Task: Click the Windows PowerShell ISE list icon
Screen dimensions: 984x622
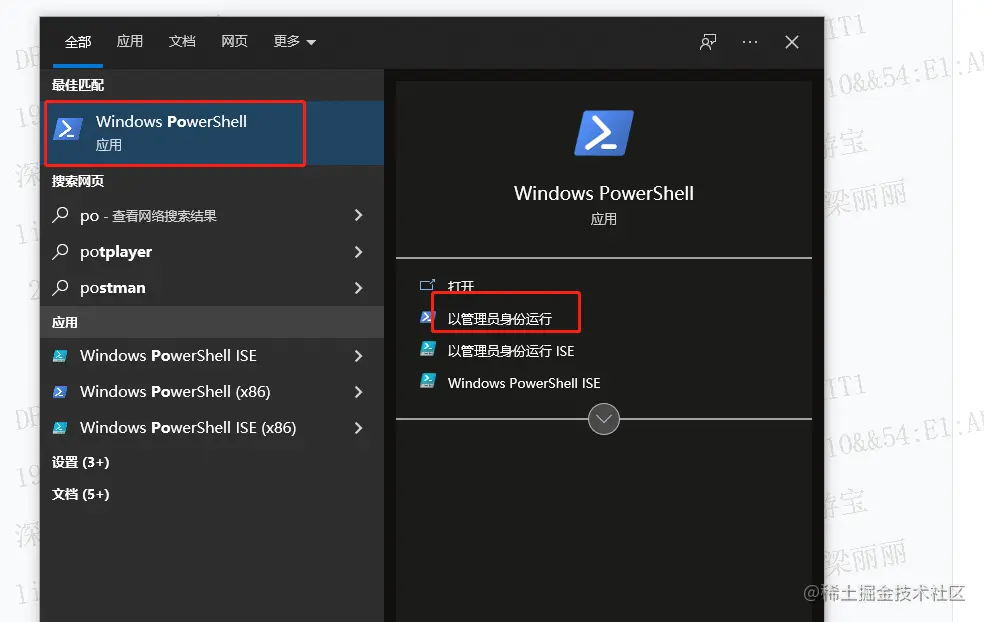Action: point(60,356)
